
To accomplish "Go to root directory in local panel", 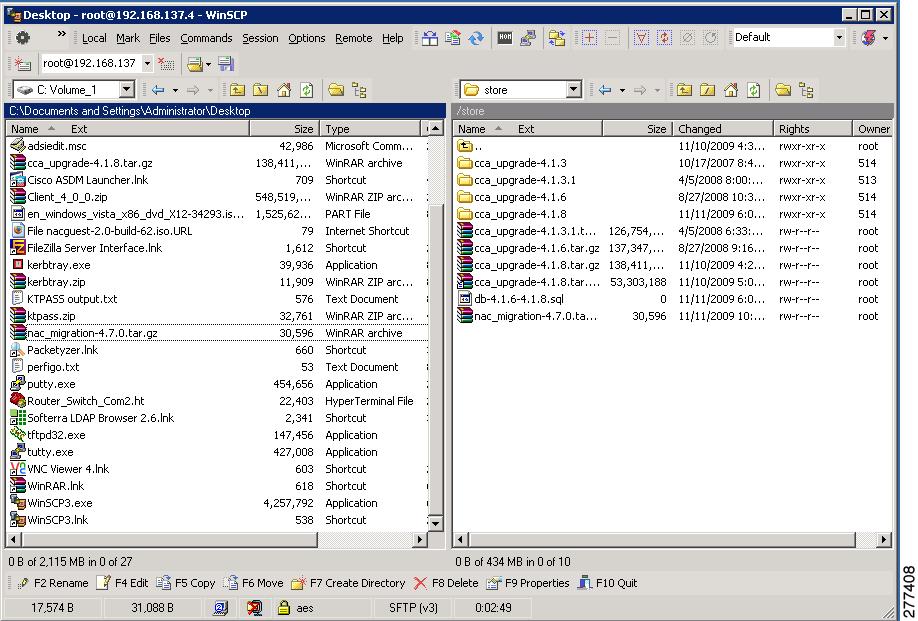I will pyautogui.click(x=261, y=90).
